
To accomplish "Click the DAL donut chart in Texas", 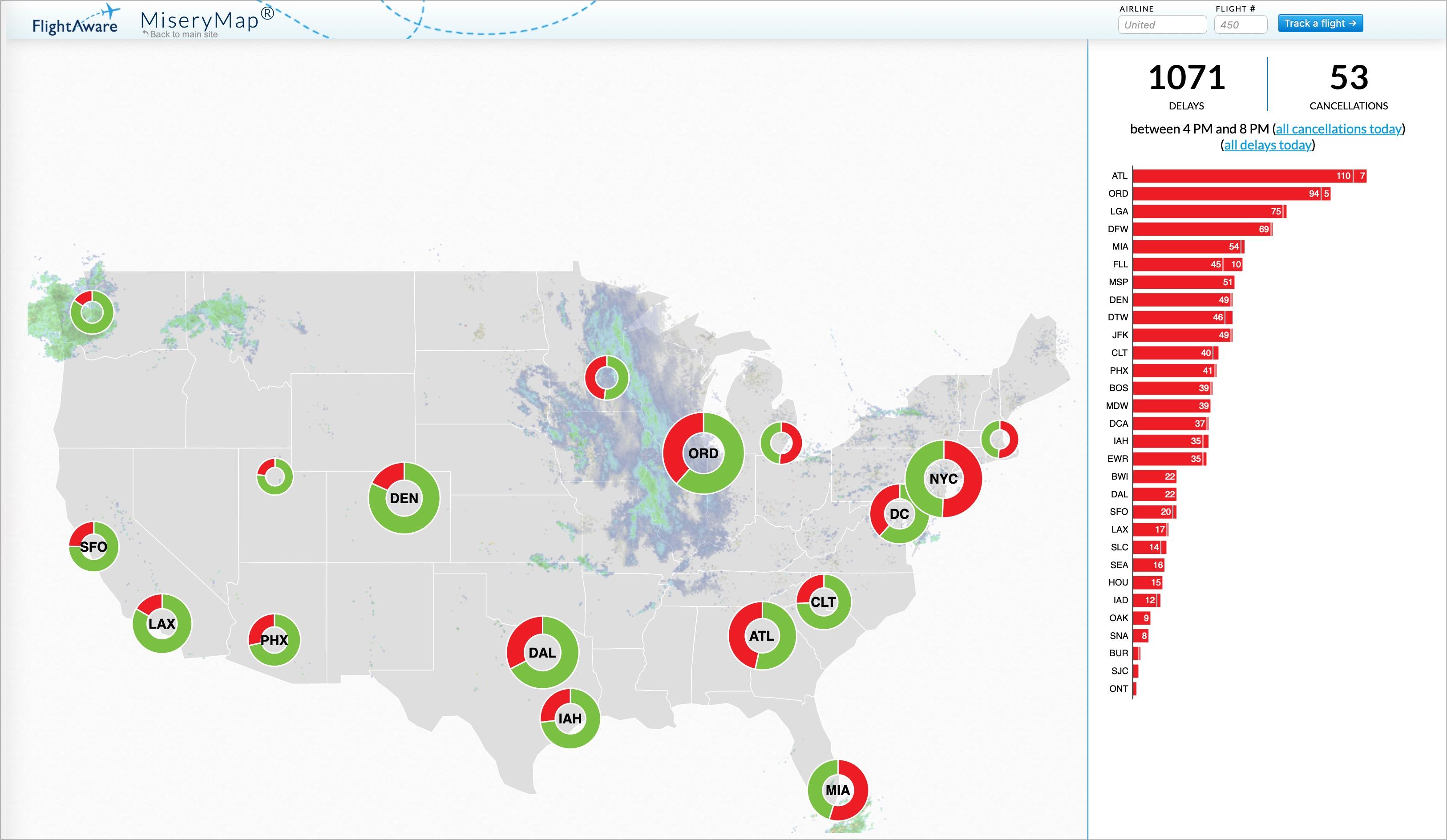I will pyautogui.click(x=542, y=652).
